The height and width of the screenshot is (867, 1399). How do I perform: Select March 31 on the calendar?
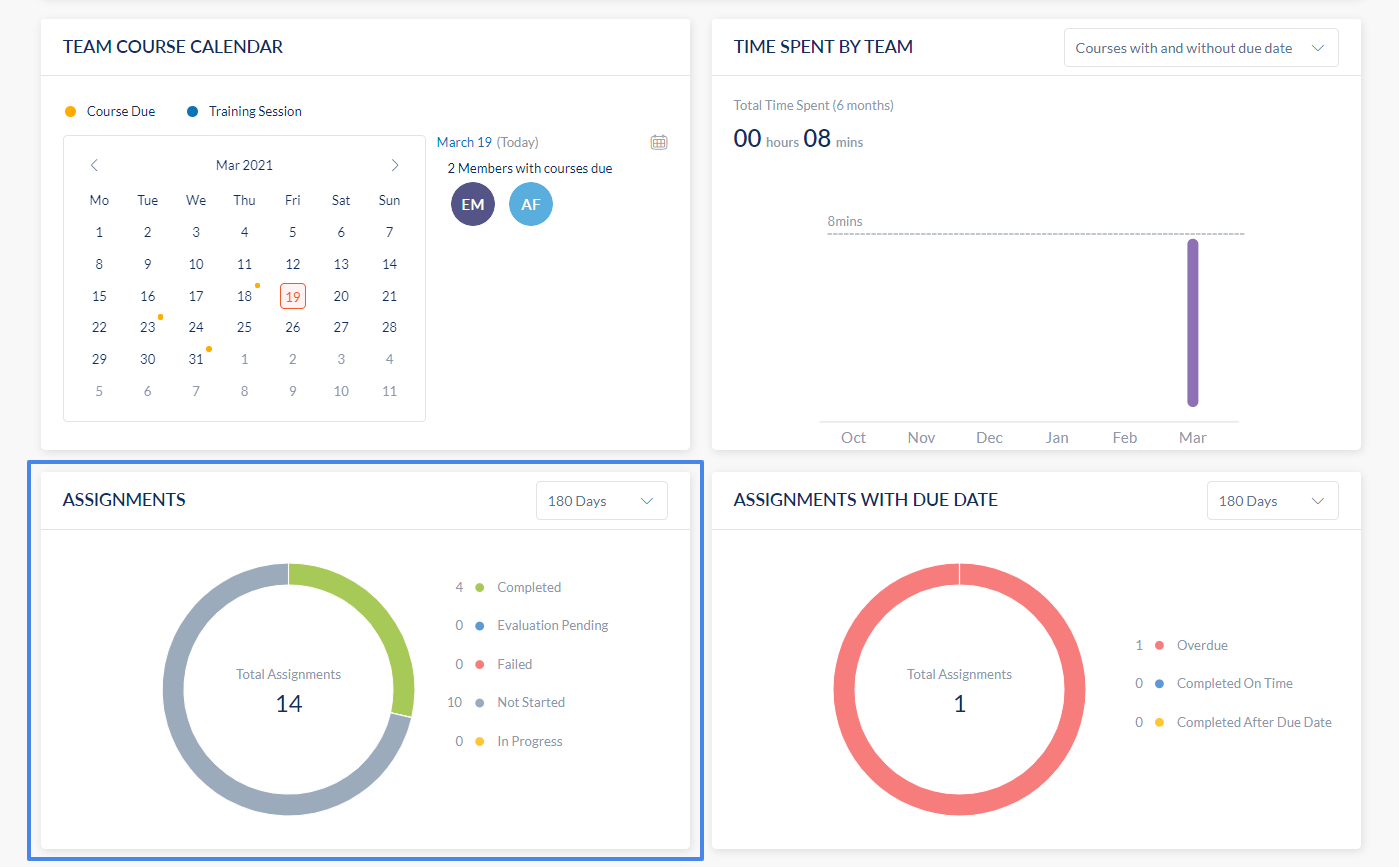coord(196,359)
